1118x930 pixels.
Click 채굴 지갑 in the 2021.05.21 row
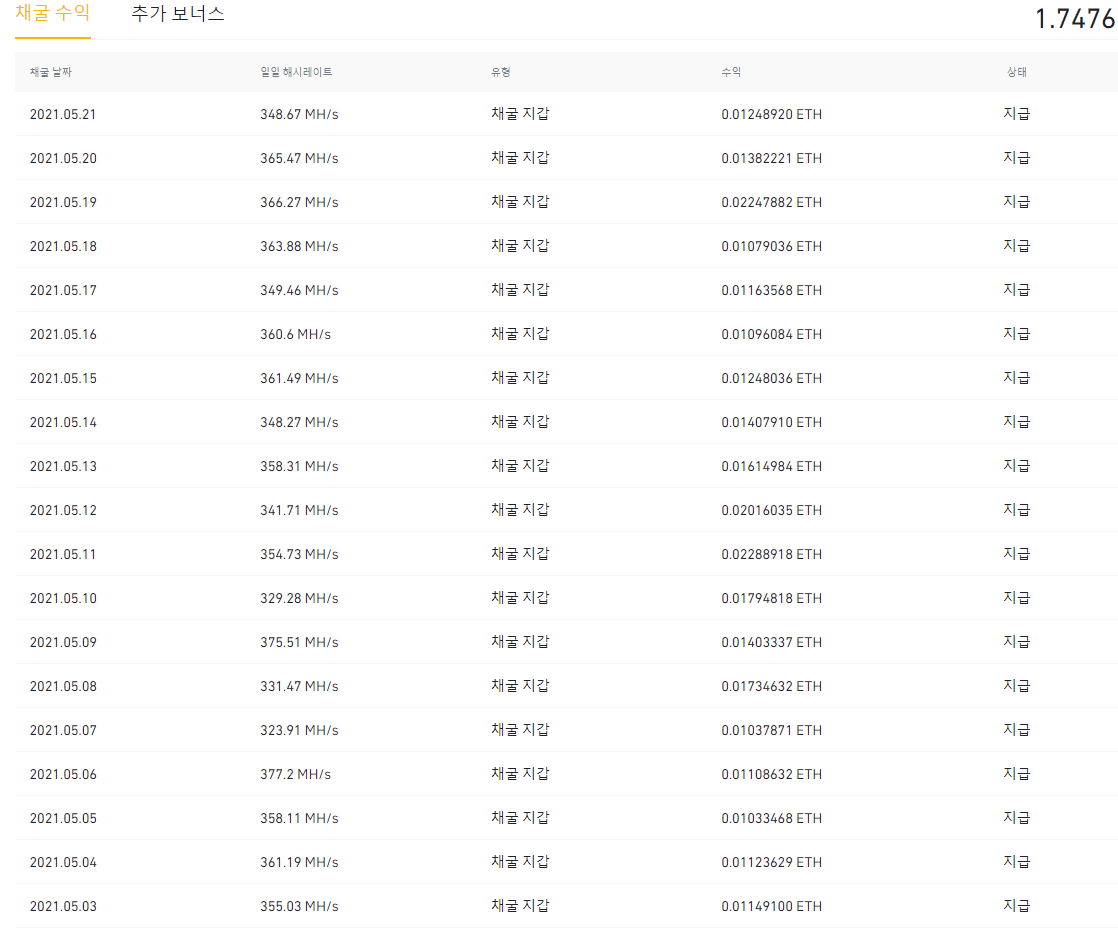click(520, 114)
